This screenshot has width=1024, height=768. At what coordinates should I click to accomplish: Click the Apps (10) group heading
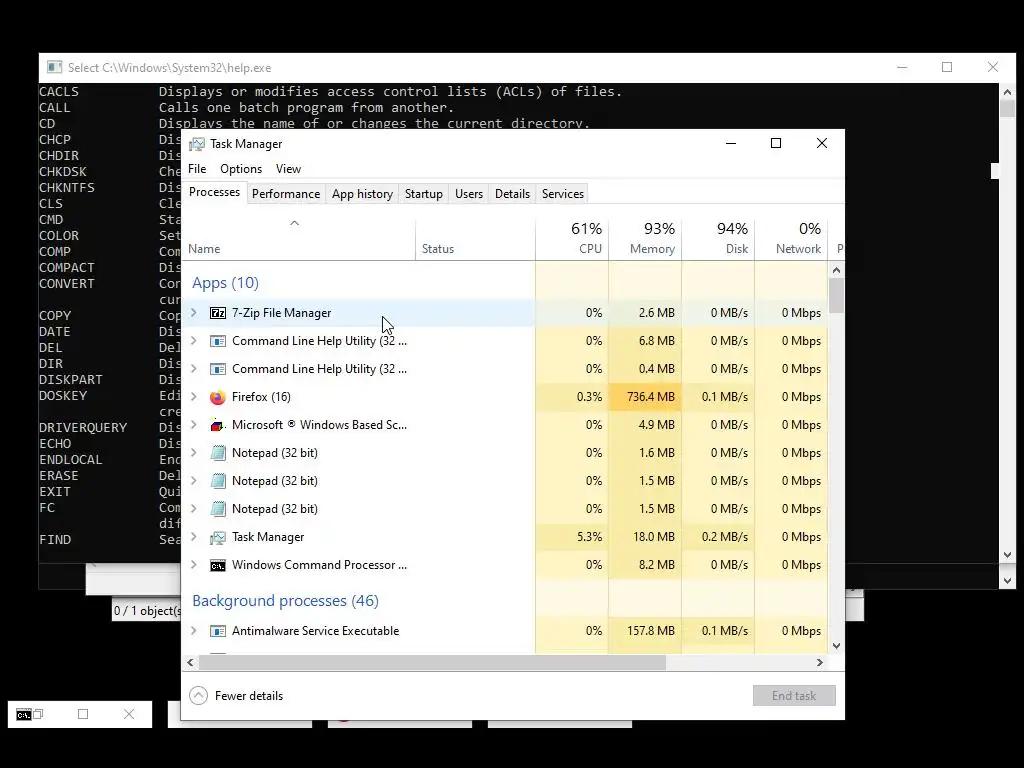click(225, 283)
